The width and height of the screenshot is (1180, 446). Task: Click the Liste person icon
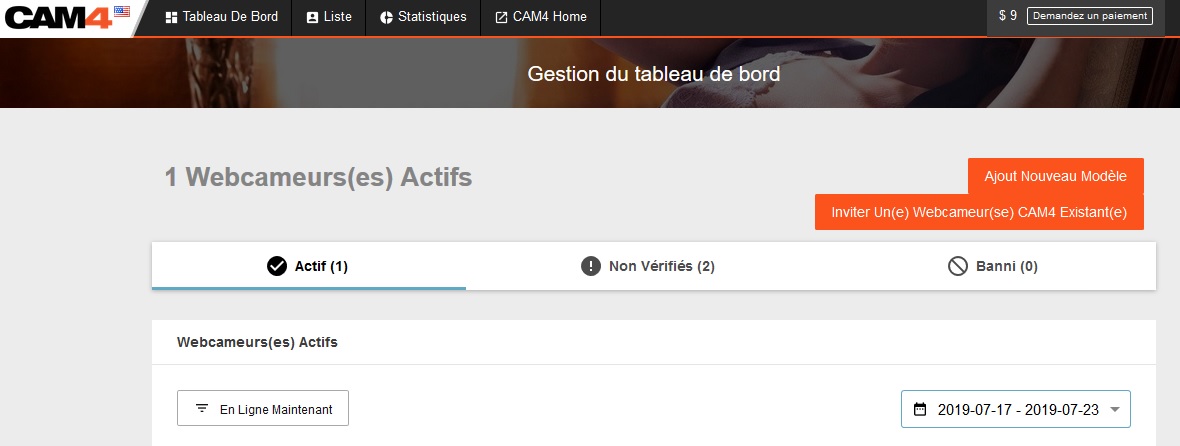coord(312,17)
